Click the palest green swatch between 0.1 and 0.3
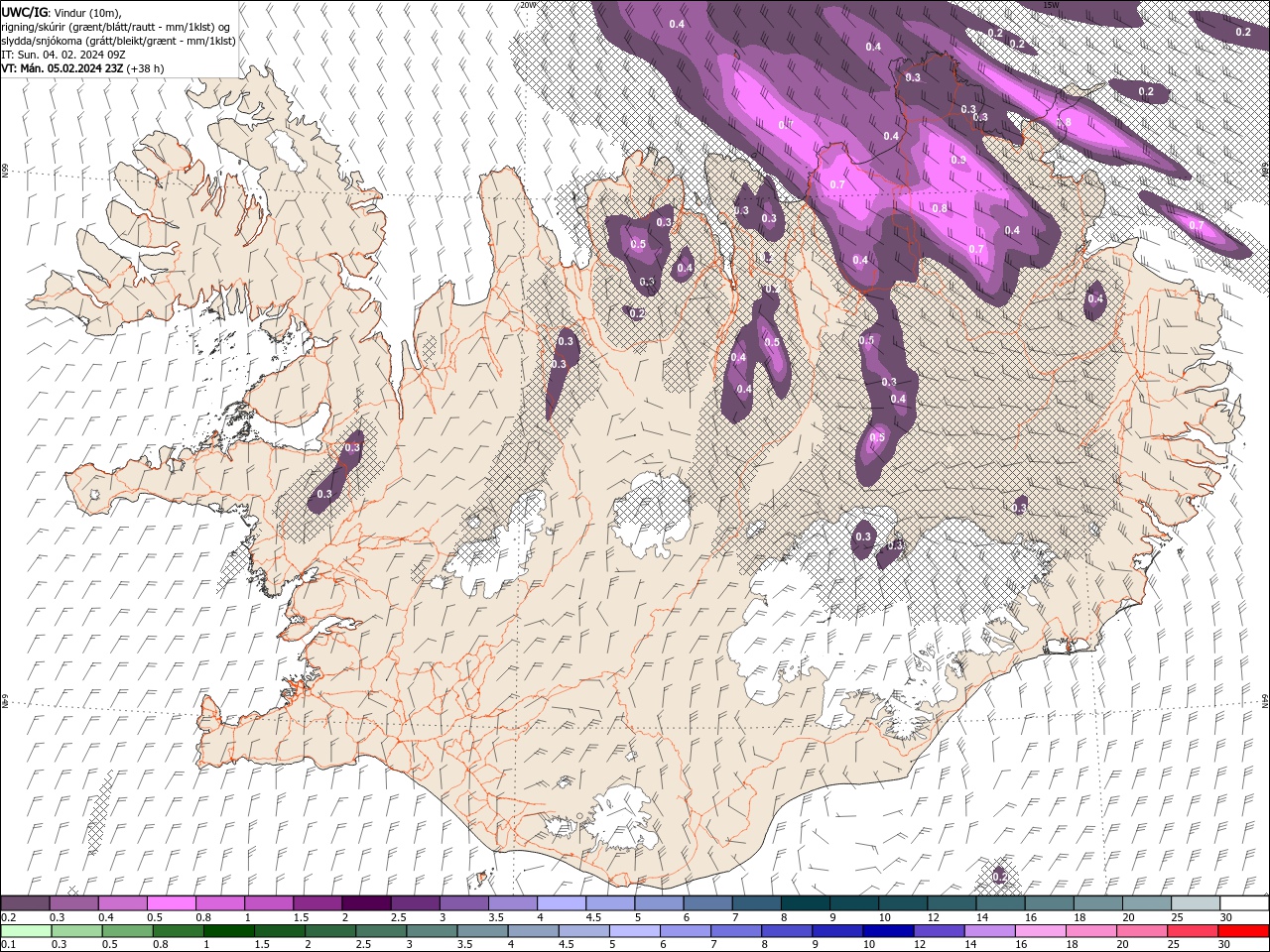 click(x=26, y=931)
